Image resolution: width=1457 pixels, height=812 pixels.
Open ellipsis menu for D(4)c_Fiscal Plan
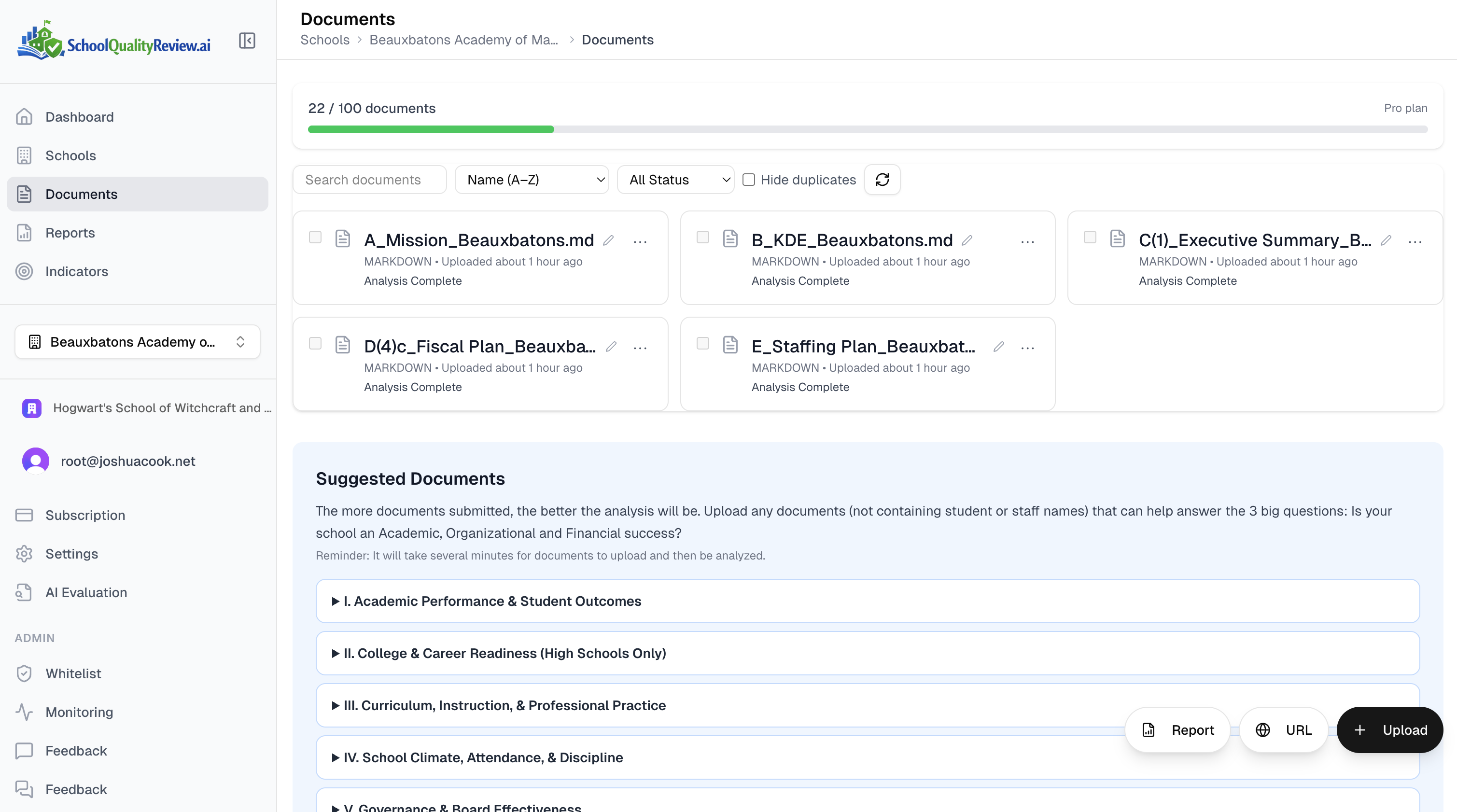coord(640,349)
